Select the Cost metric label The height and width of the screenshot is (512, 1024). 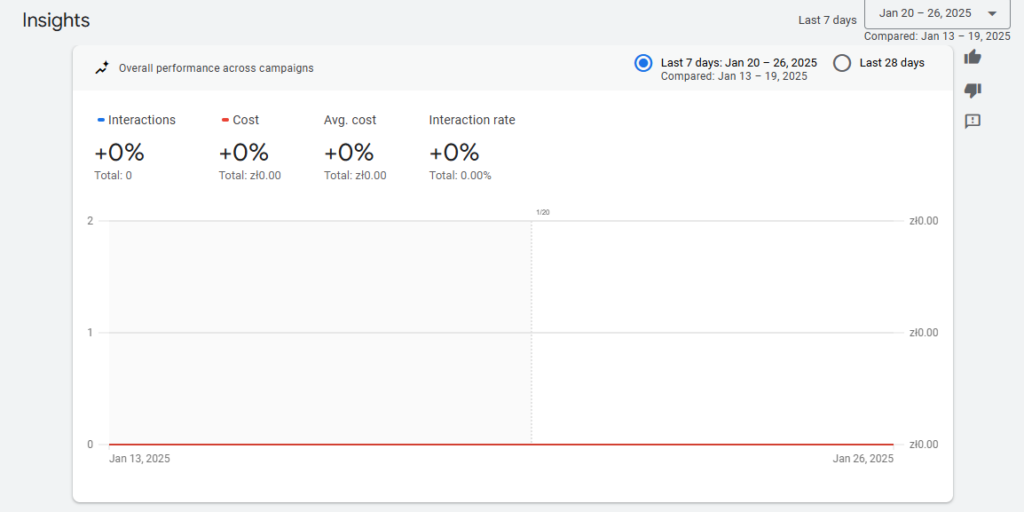coord(246,120)
